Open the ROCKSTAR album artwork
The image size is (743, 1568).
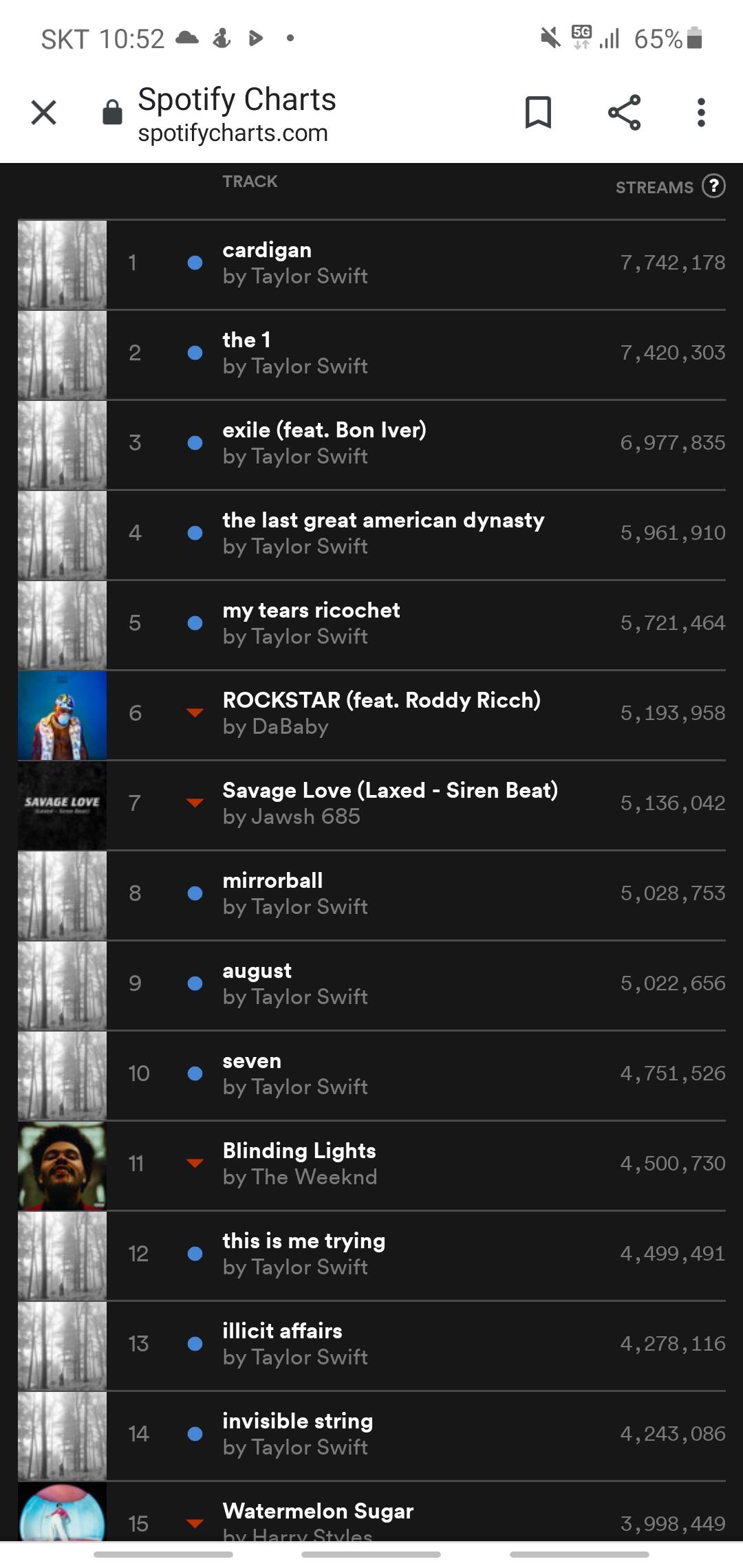click(62, 715)
